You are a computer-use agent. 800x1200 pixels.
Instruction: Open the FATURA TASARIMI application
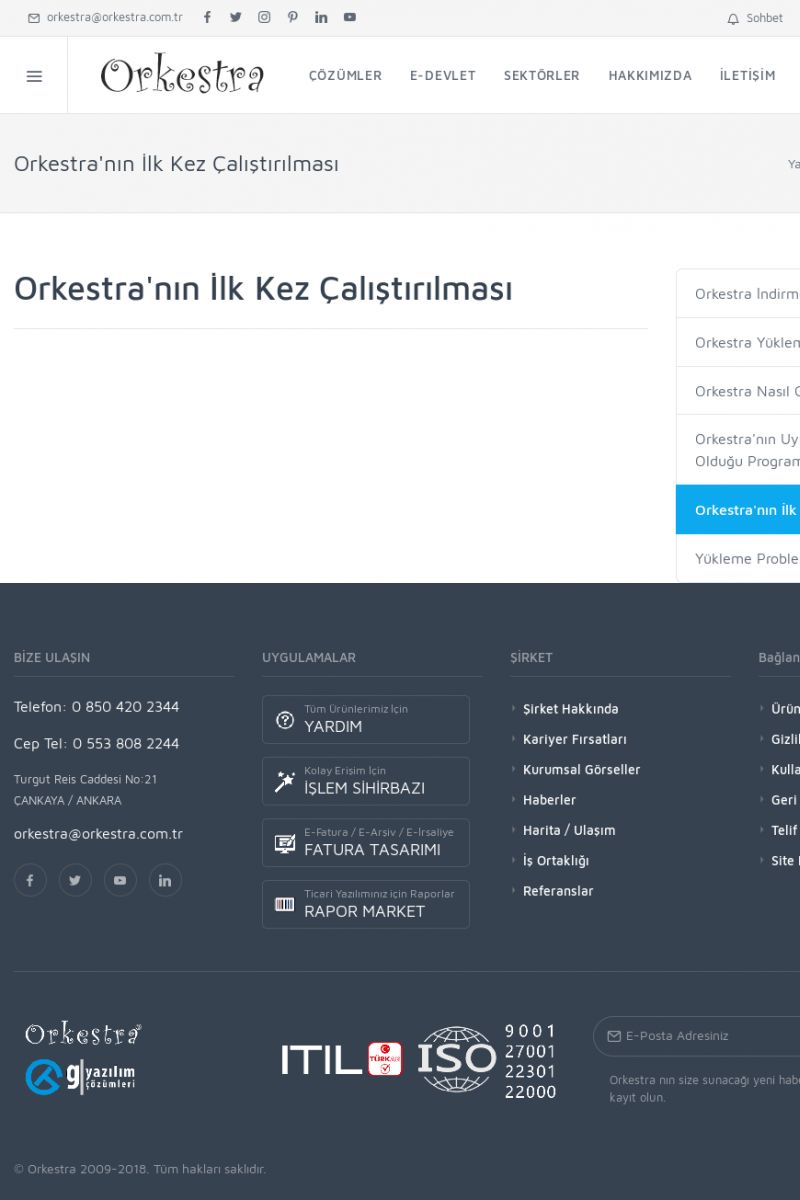[366, 843]
